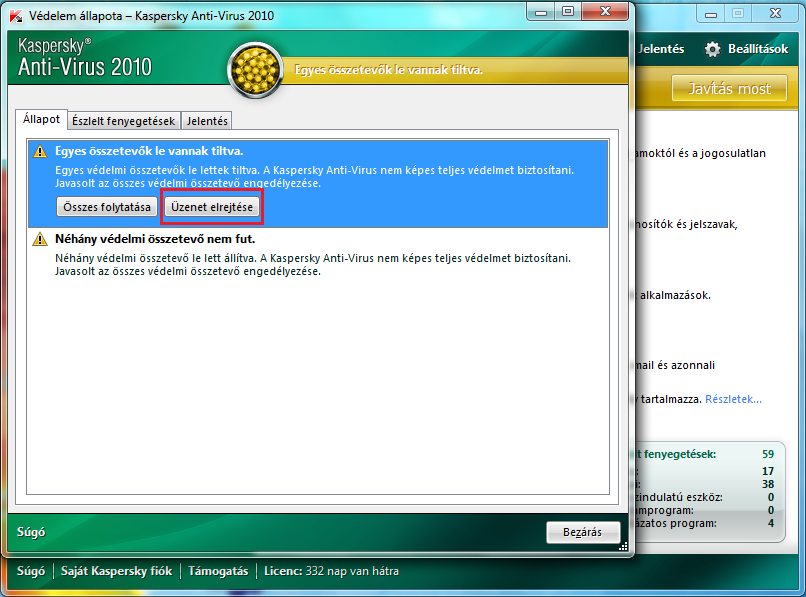Viewport: 806px width, 597px height.
Task: Click the Összes folytatása button
Action: click(x=107, y=207)
